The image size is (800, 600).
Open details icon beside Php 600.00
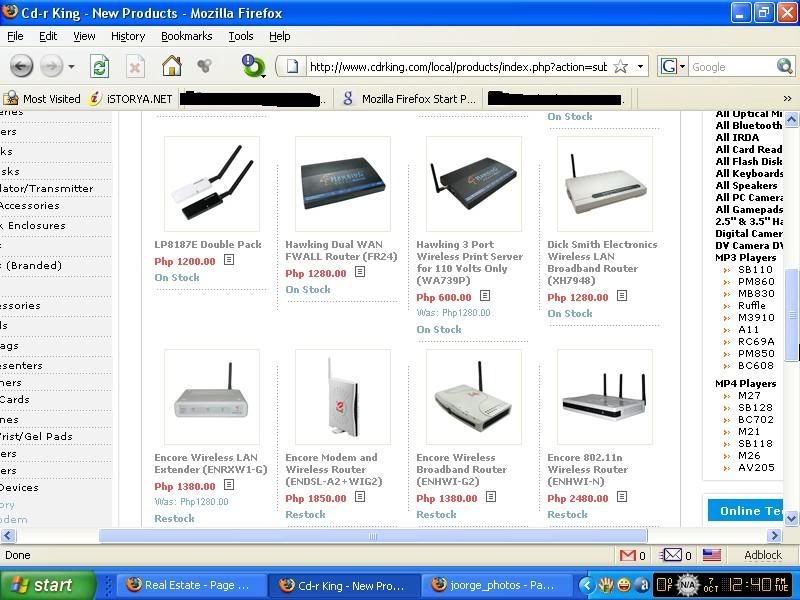[485, 295]
